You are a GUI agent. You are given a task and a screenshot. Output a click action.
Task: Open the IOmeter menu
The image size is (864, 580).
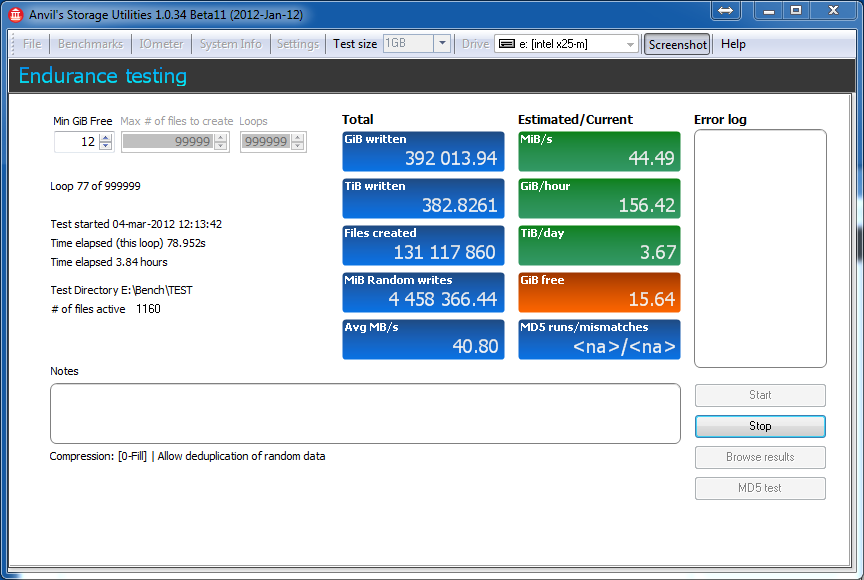coord(161,44)
